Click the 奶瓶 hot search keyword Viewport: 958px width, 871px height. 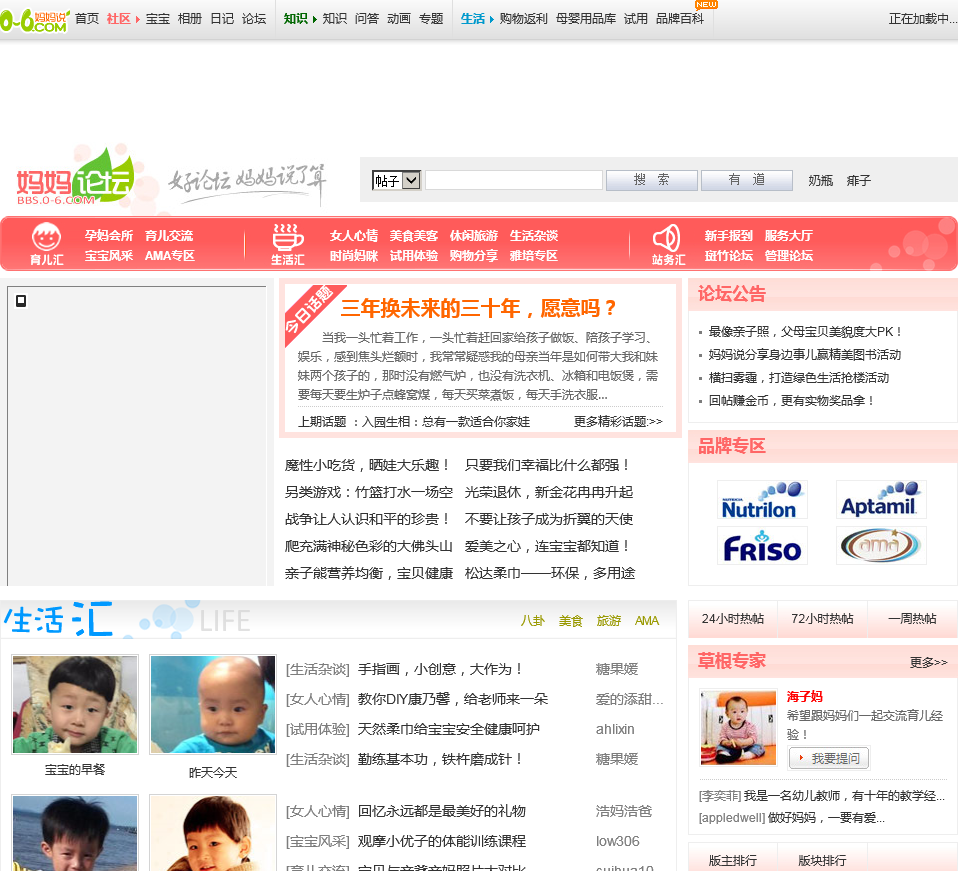[821, 181]
